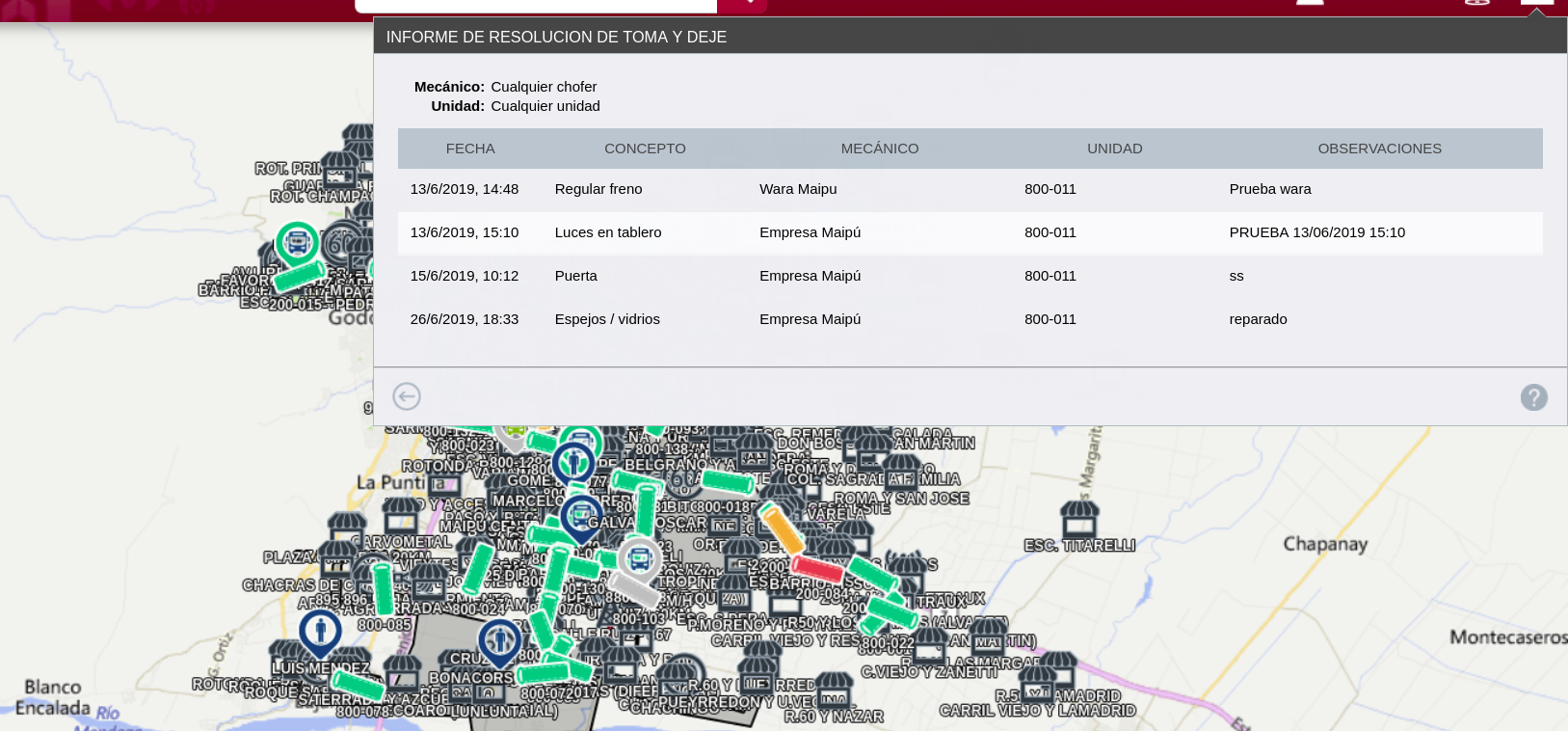Click the CONCEPTO column header
The image size is (1568, 731).
pyautogui.click(x=645, y=149)
